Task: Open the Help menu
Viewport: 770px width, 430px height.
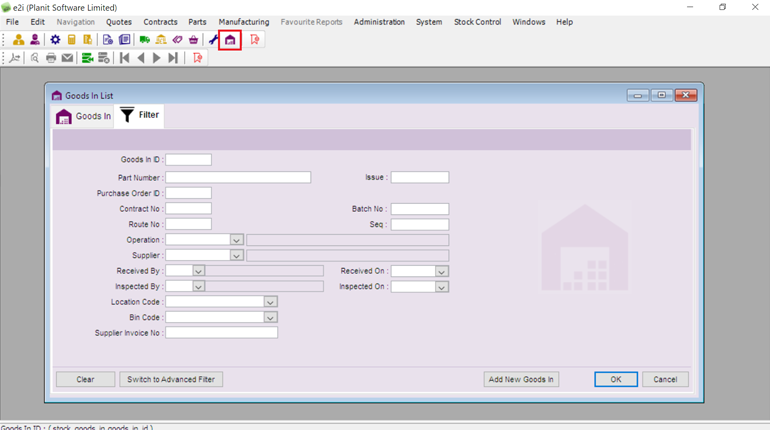Action: click(x=564, y=22)
